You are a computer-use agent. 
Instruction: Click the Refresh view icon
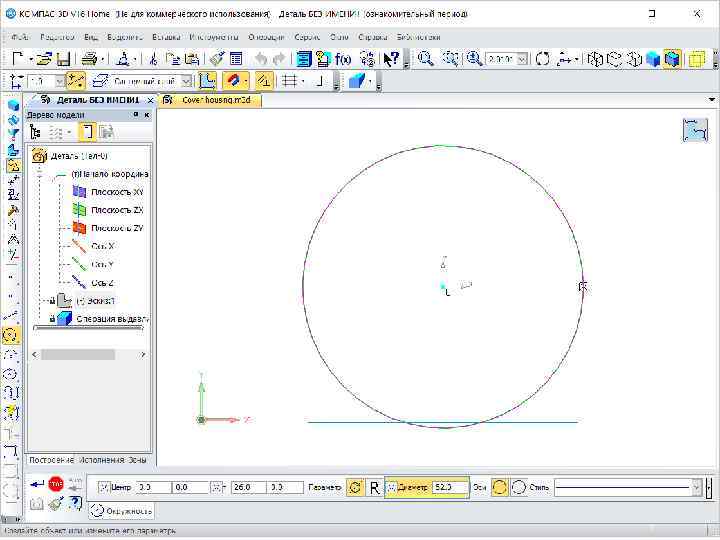[x=542, y=59]
